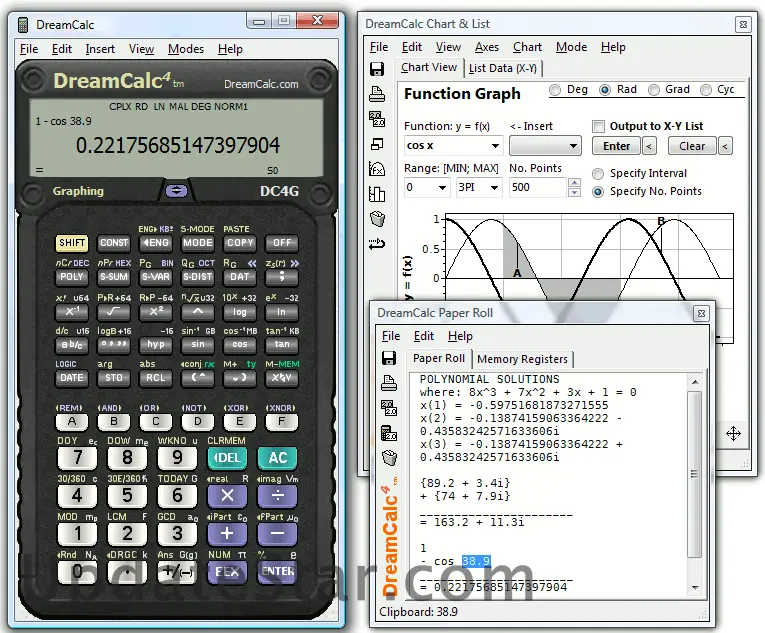This screenshot has width=765, height=633.
Task: Enable Output to X-Y List checkbox
Action: [598, 126]
